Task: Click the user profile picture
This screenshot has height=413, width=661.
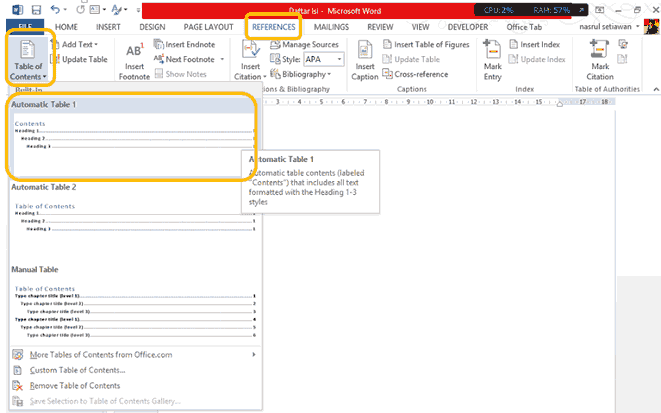Action: (651, 27)
